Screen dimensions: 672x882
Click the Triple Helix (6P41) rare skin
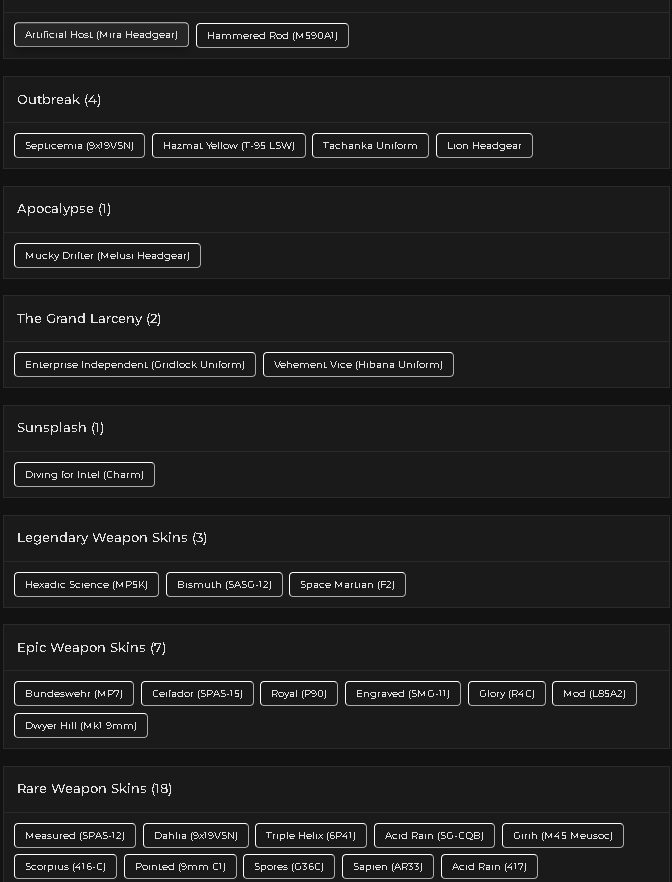click(311, 835)
